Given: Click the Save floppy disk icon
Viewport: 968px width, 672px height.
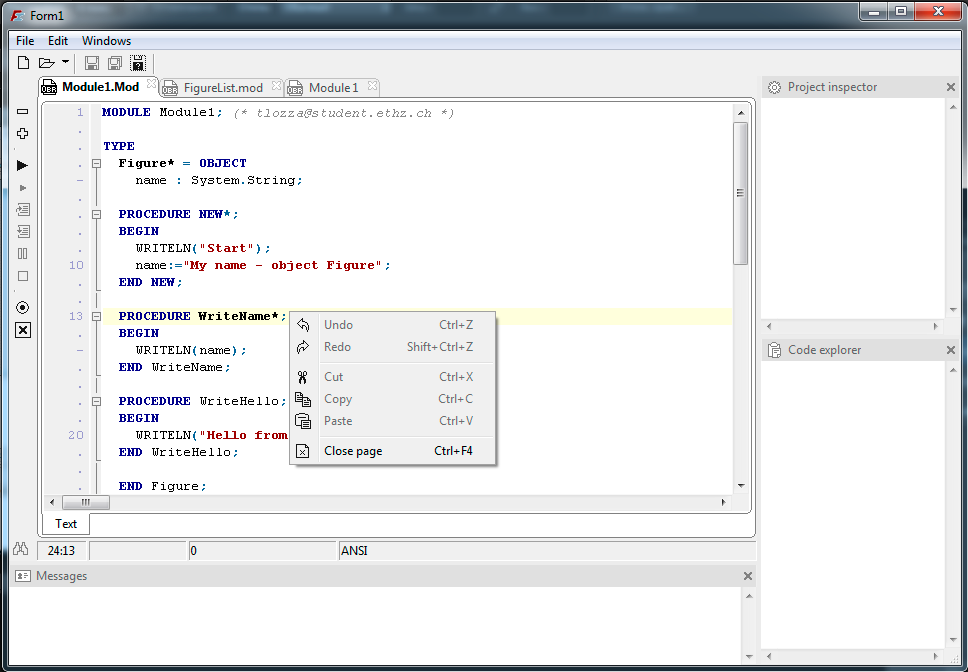Looking at the screenshot, I should [92, 63].
